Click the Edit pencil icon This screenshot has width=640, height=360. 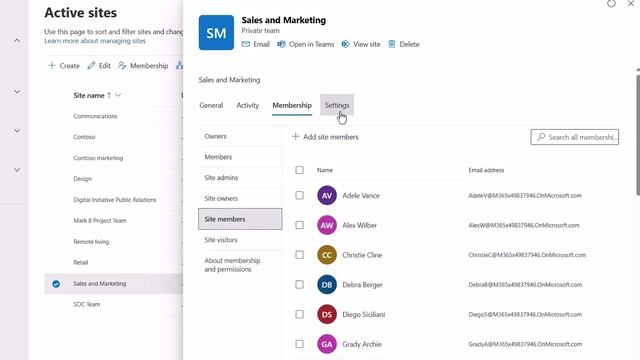(91, 65)
